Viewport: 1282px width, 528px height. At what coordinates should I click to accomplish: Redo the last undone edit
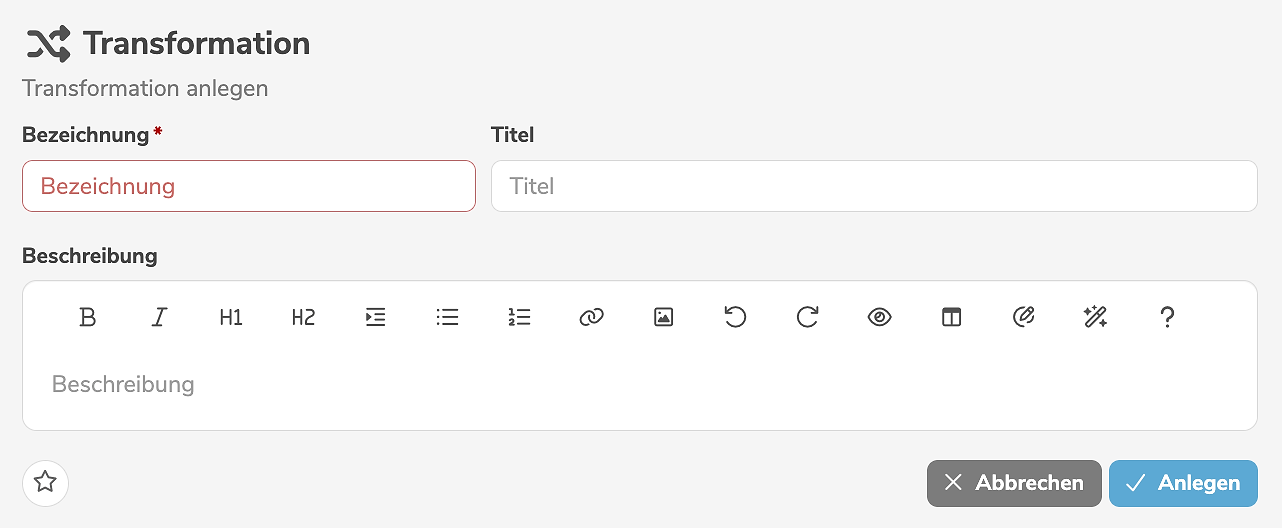coord(807,318)
